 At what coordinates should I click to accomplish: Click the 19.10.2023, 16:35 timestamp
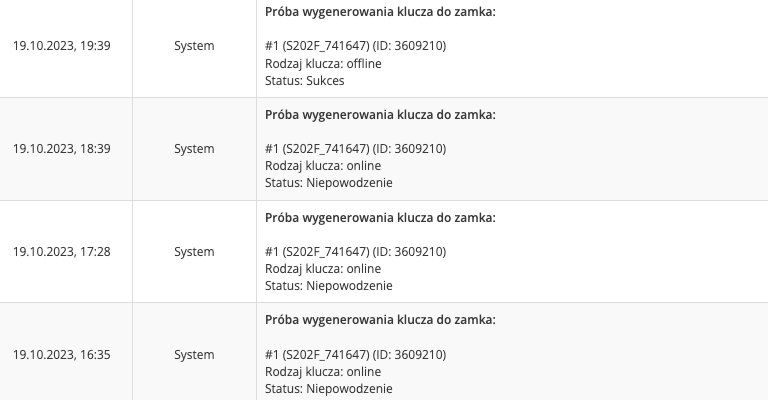pyautogui.click(x=62, y=355)
